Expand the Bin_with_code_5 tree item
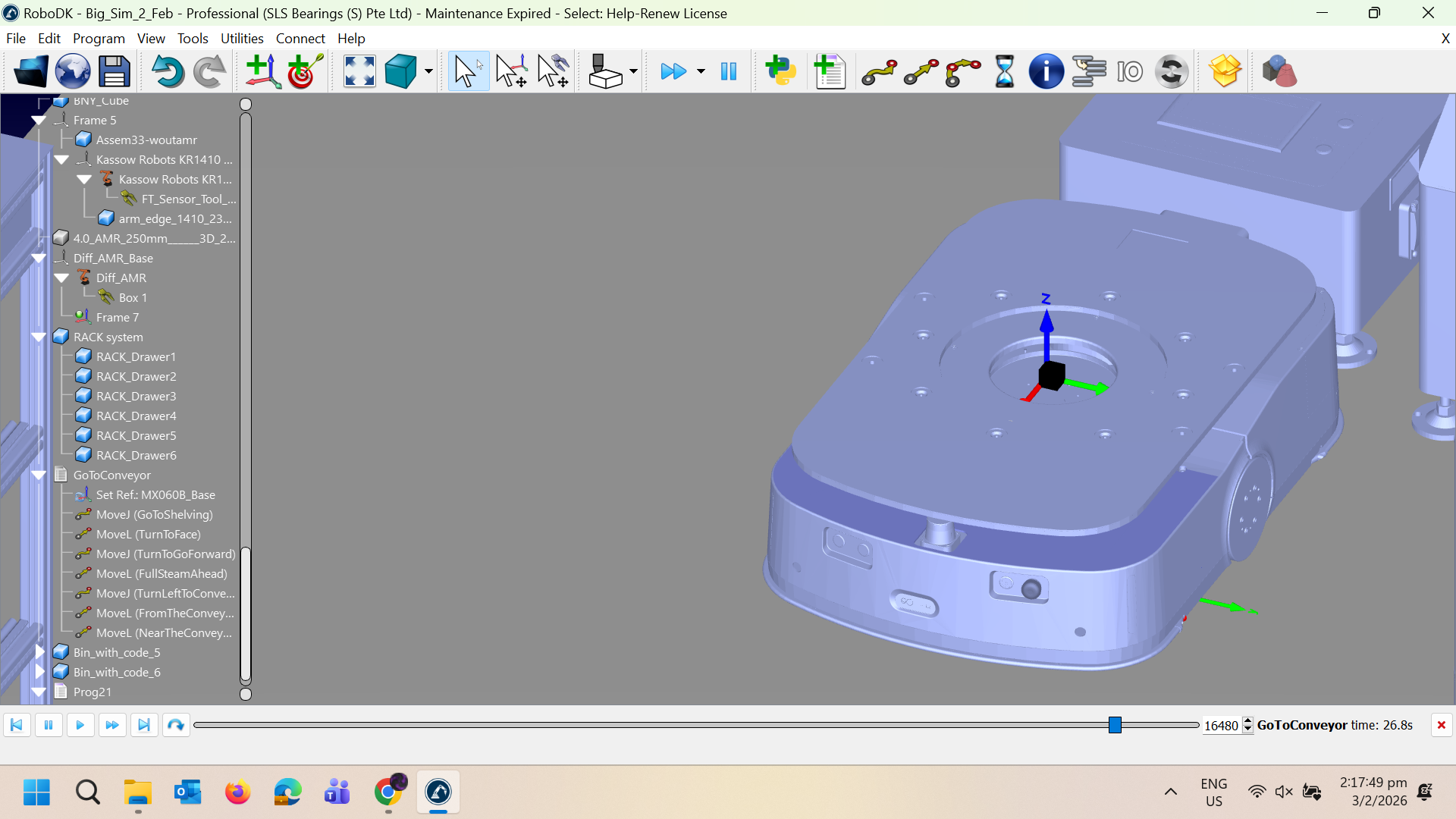The height and width of the screenshot is (819, 1456). pos(39,652)
